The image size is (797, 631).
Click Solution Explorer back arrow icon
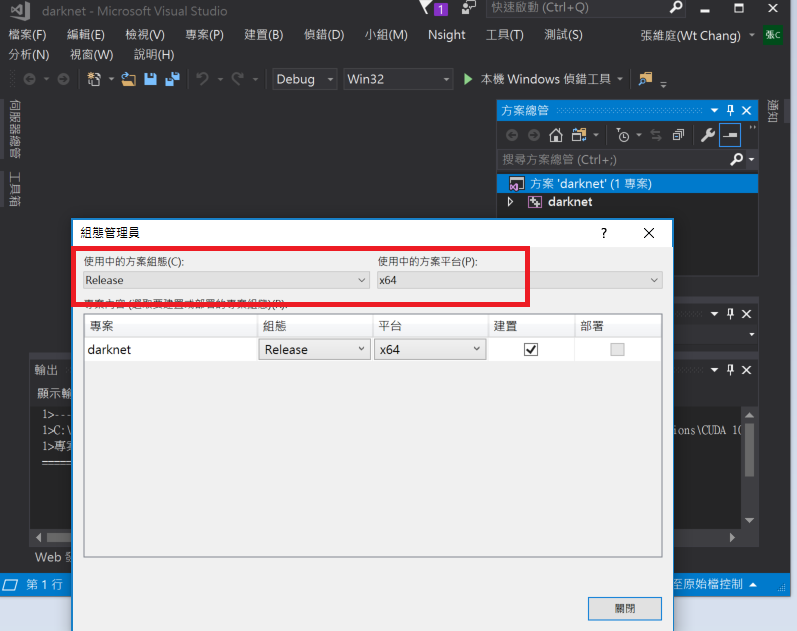(x=512, y=135)
